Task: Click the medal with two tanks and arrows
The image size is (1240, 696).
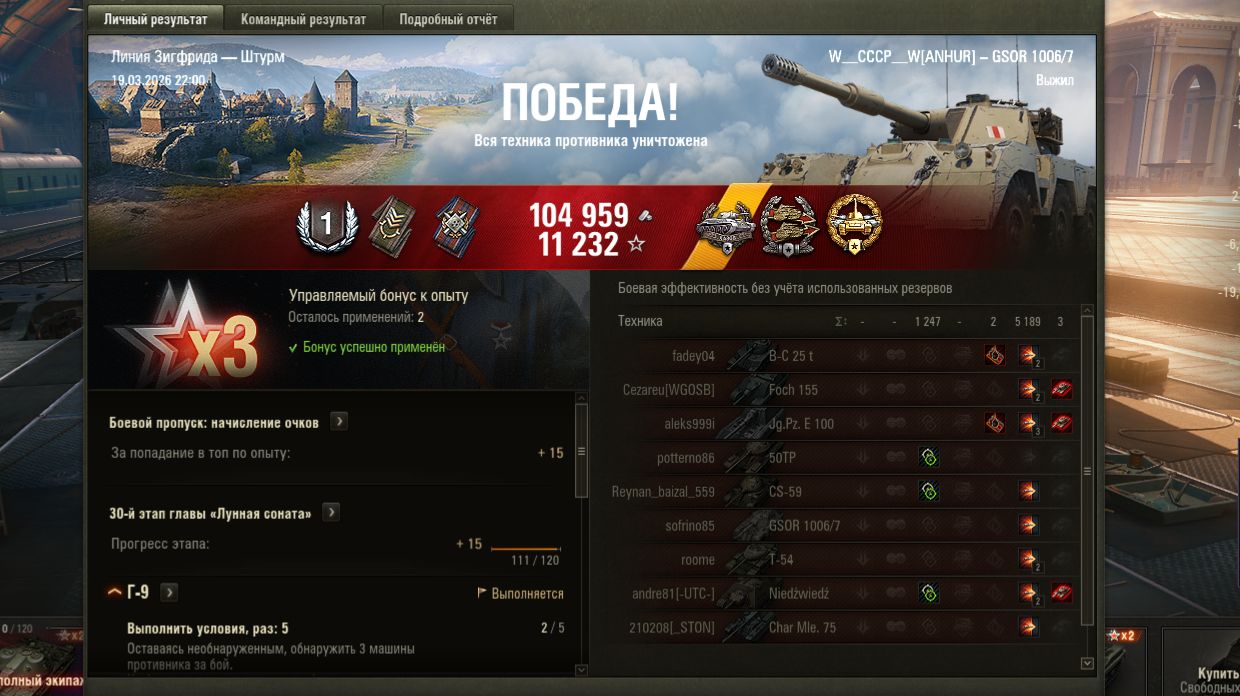Action: point(790,225)
